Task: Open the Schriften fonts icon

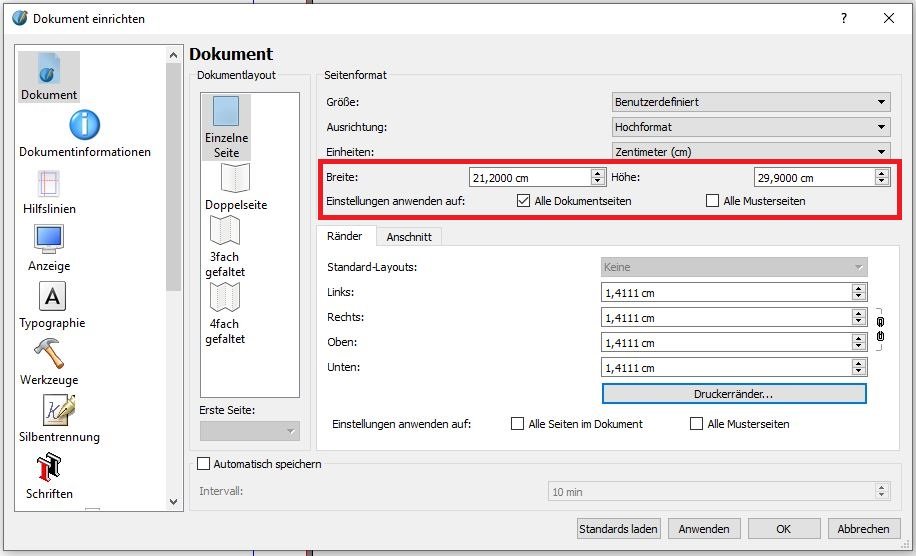Action: [x=49, y=468]
